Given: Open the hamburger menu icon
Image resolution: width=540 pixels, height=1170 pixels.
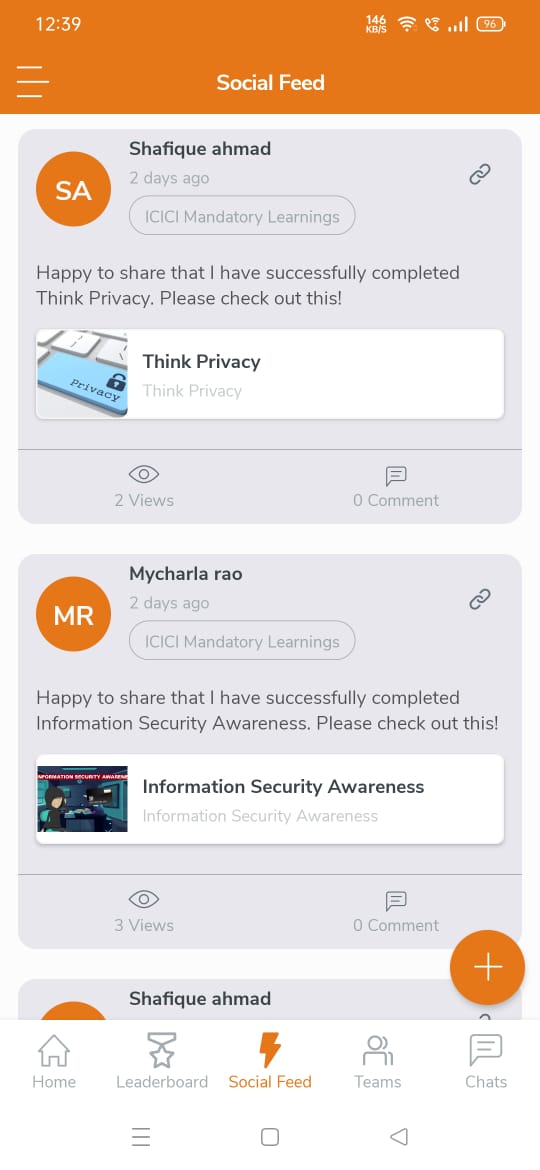Looking at the screenshot, I should click(x=32, y=81).
